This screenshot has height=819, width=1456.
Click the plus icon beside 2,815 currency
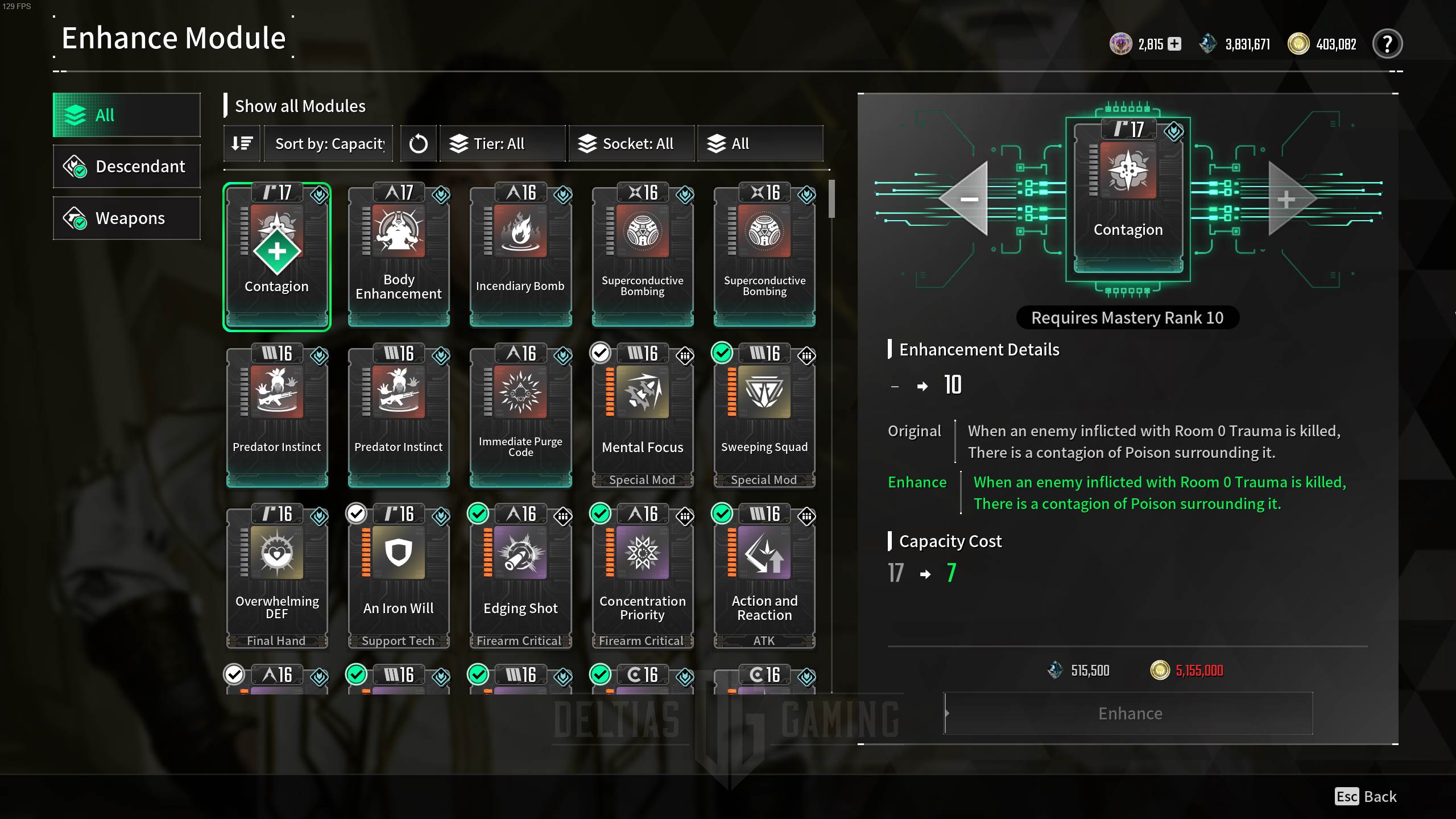coord(1174,44)
